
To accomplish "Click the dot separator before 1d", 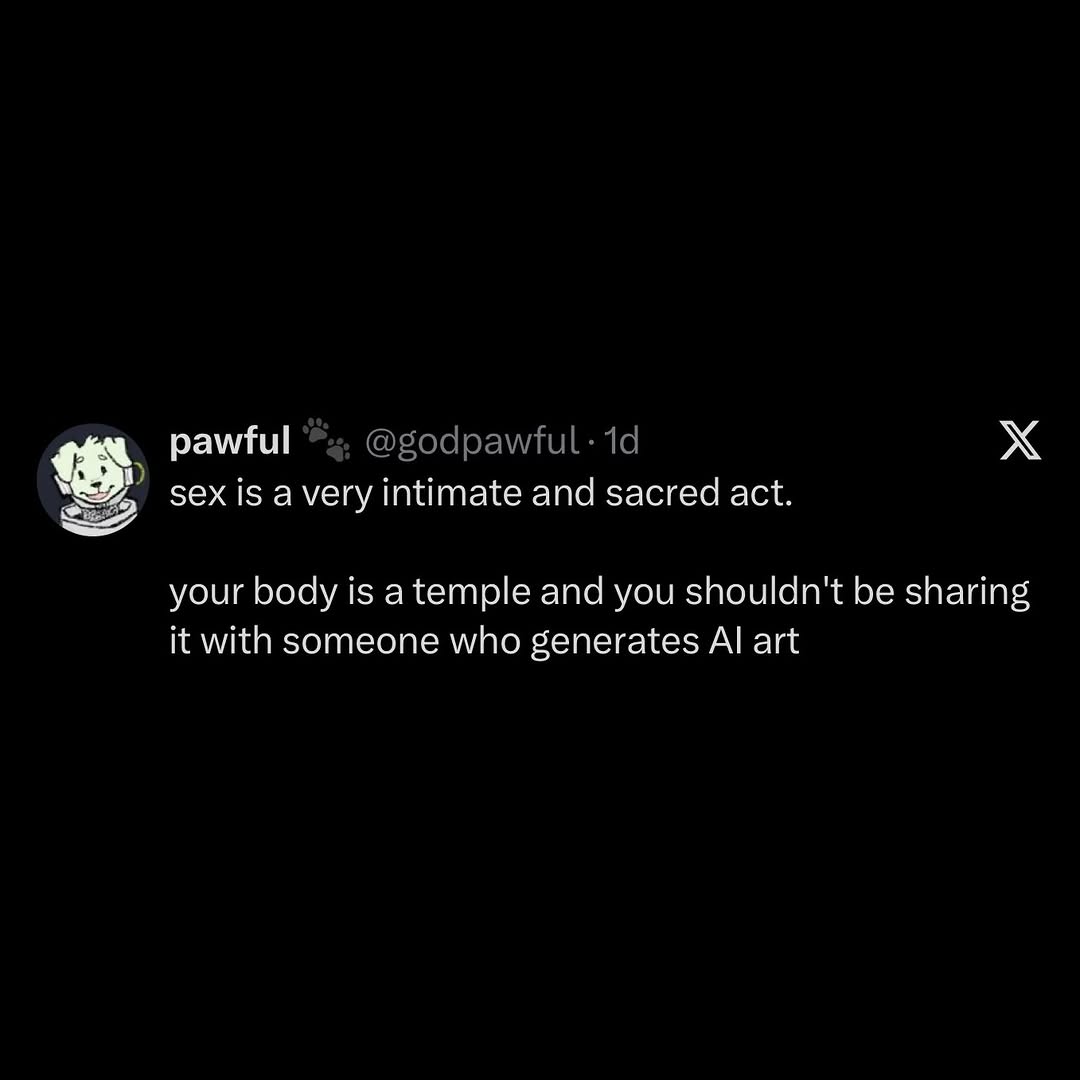I will point(591,443).
